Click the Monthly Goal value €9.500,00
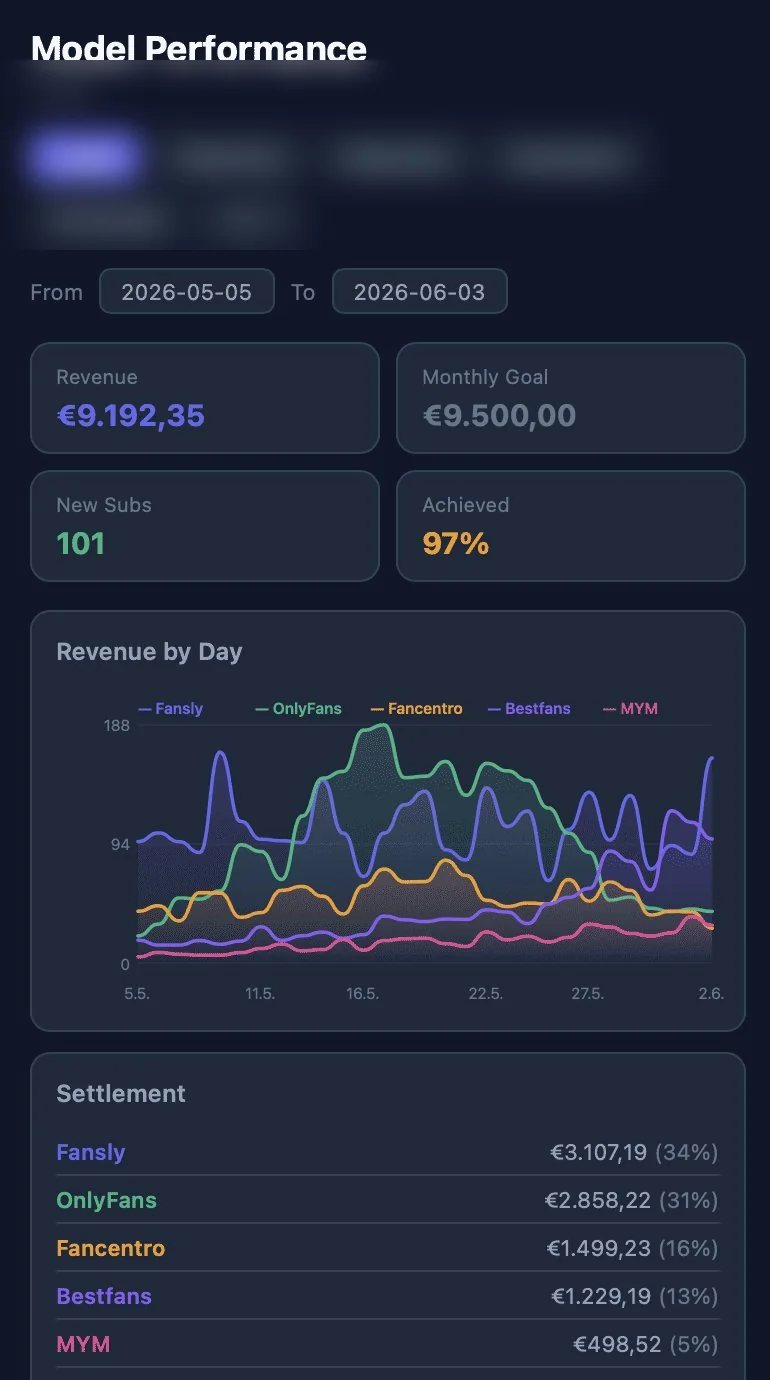Image resolution: width=770 pixels, height=1380 pixels. 499,415
